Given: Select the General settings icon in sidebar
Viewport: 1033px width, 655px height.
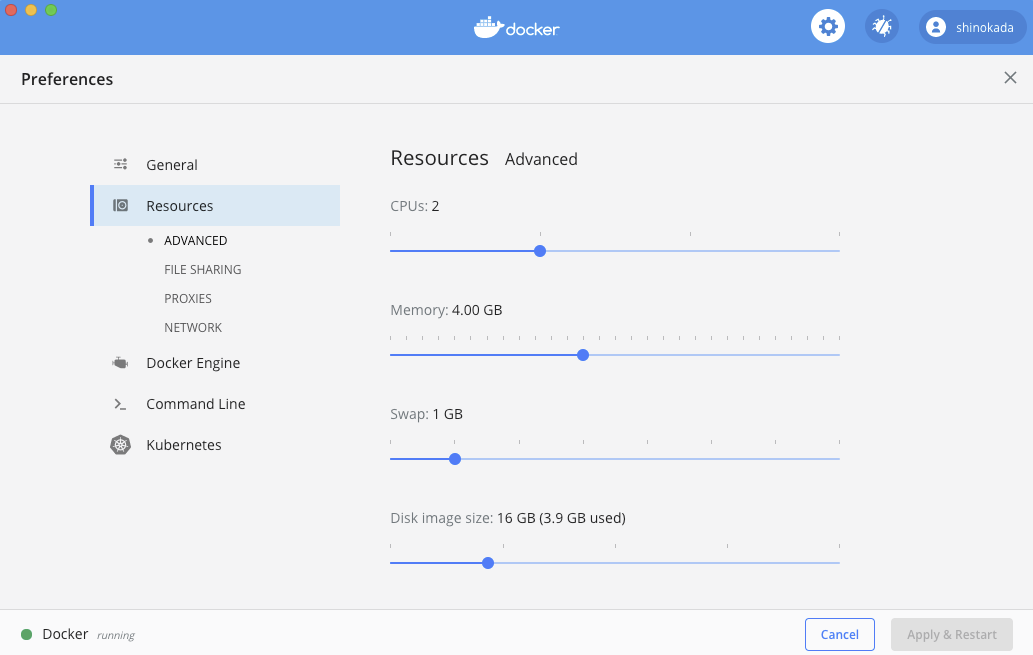Looking at the screenshot, I should click(120, 164).
